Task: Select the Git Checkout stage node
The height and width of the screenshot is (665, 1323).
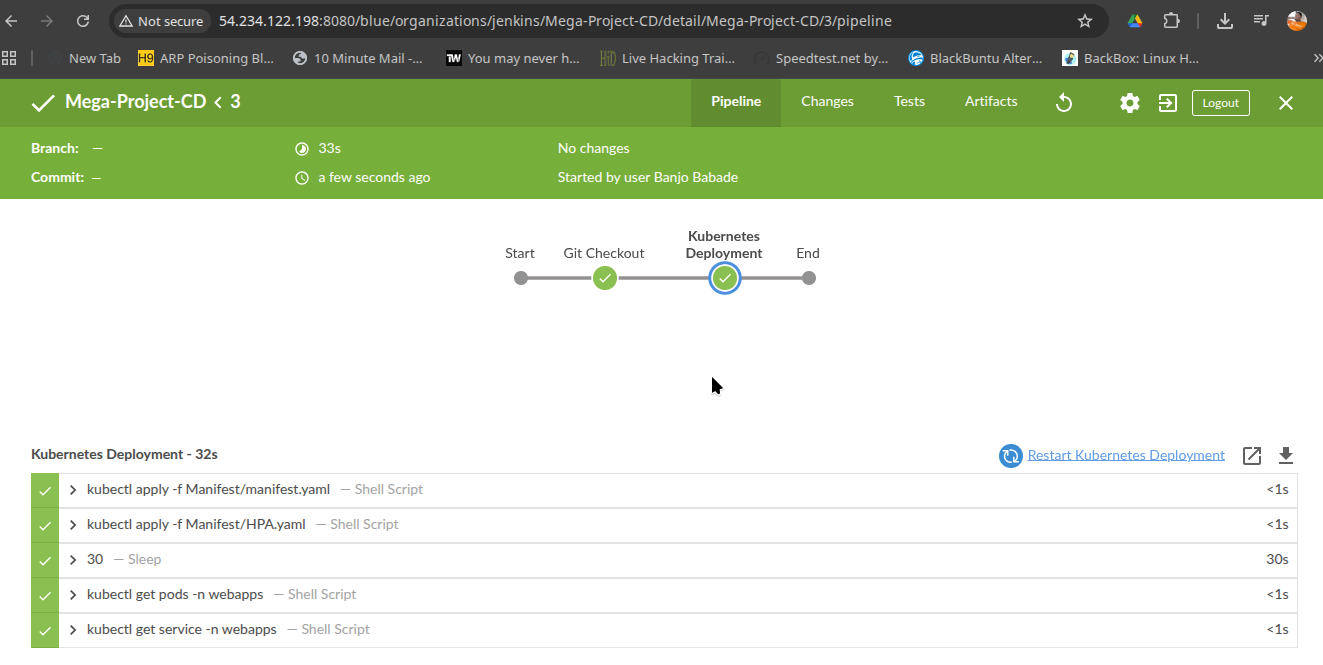Action: coord(604,278)
